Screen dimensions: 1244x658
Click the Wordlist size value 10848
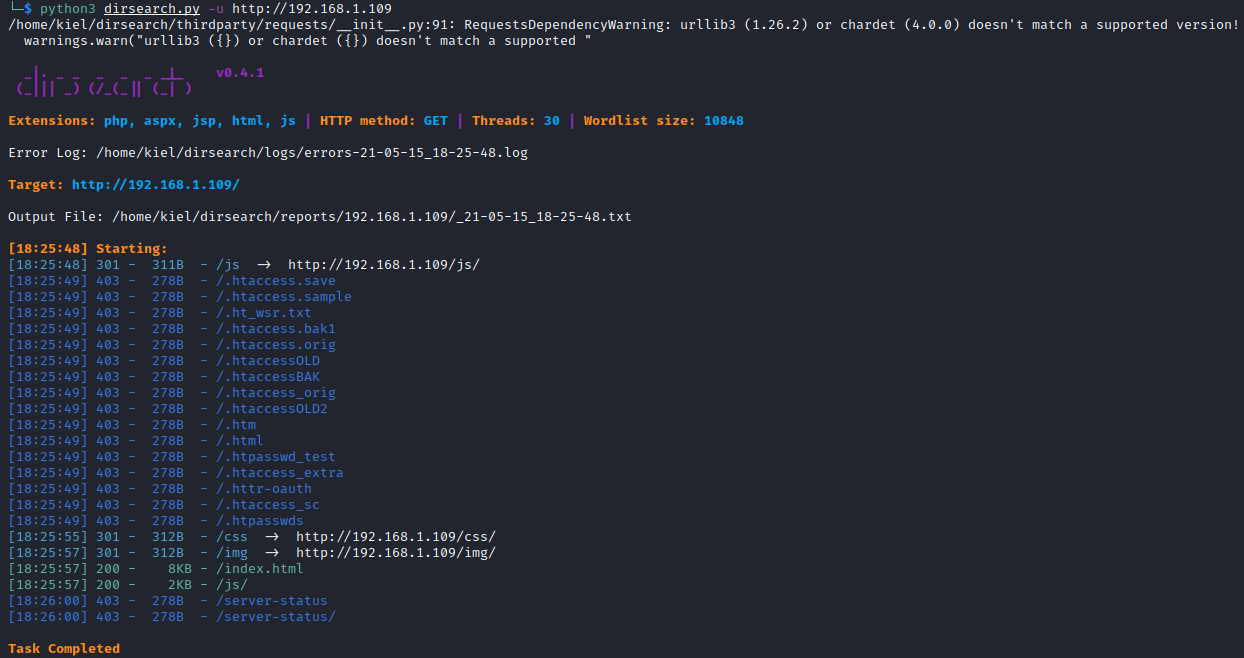coord(723,121)
